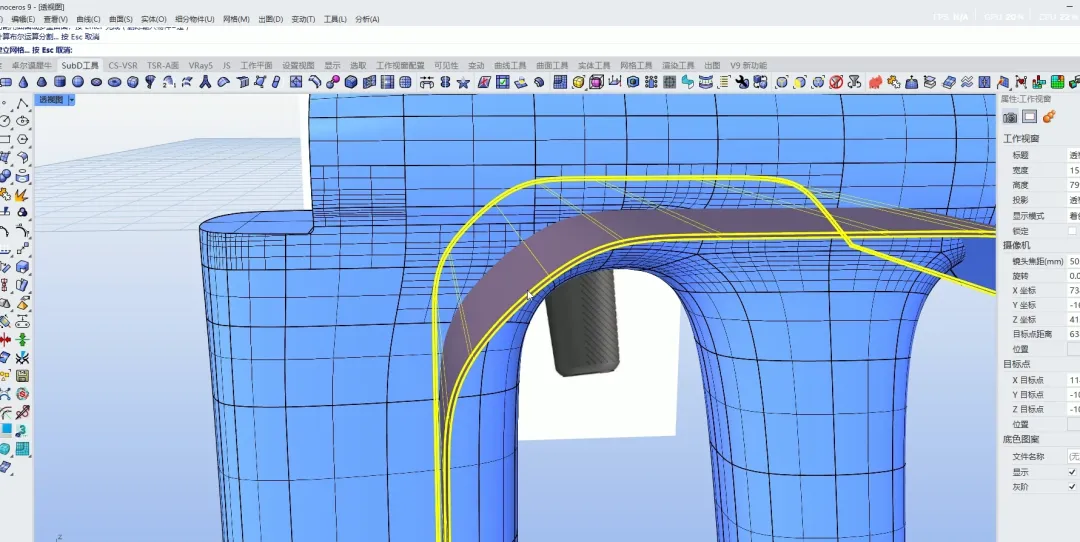Toggle the 锁定 (lock) checkbox
This screenshot has height=542, width=1080.
pyautogui.click(x=1073, y=230)
